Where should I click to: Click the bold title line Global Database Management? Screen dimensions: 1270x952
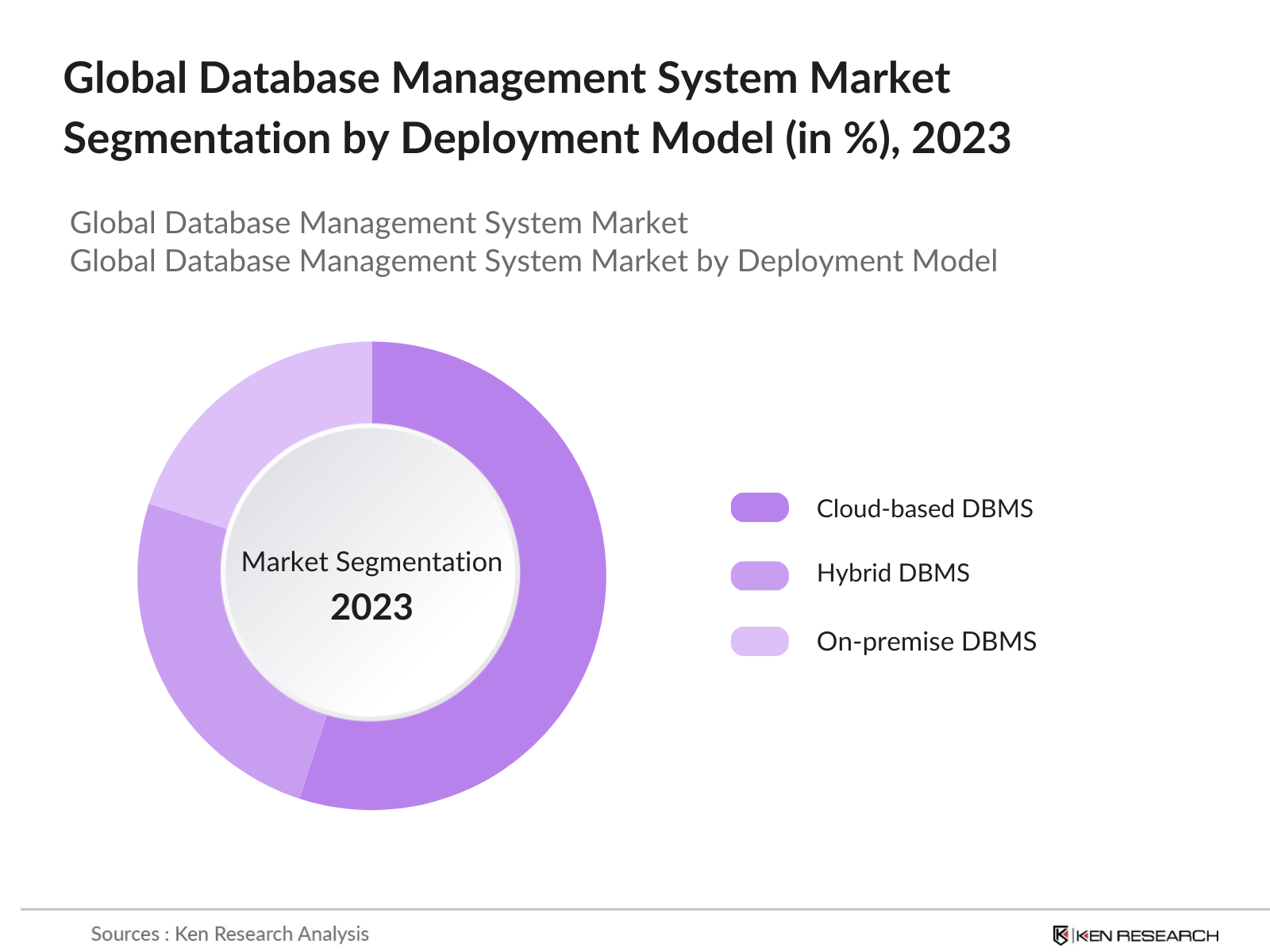point(506,78)
